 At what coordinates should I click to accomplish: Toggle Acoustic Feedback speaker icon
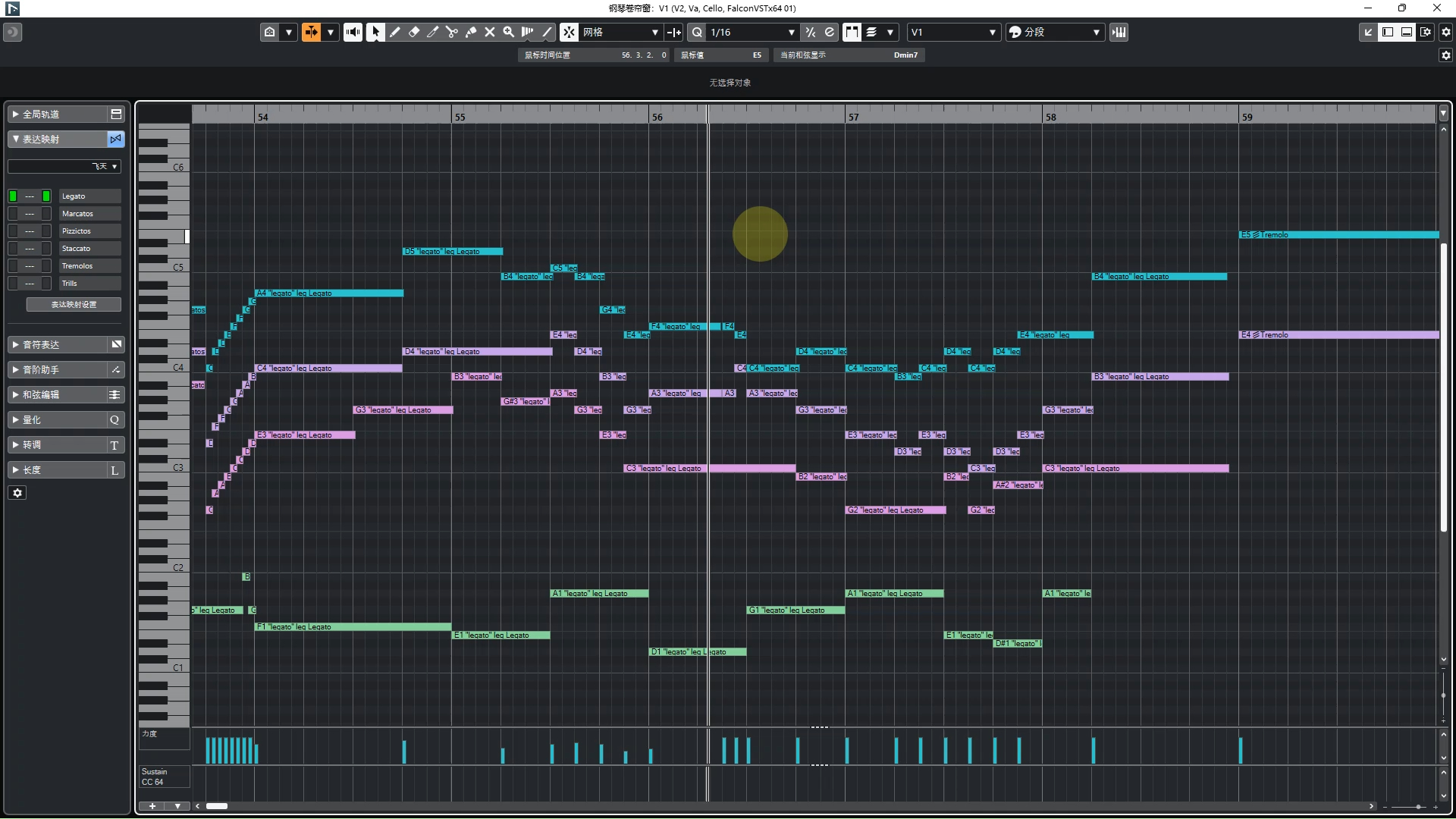tap(353, 32)
